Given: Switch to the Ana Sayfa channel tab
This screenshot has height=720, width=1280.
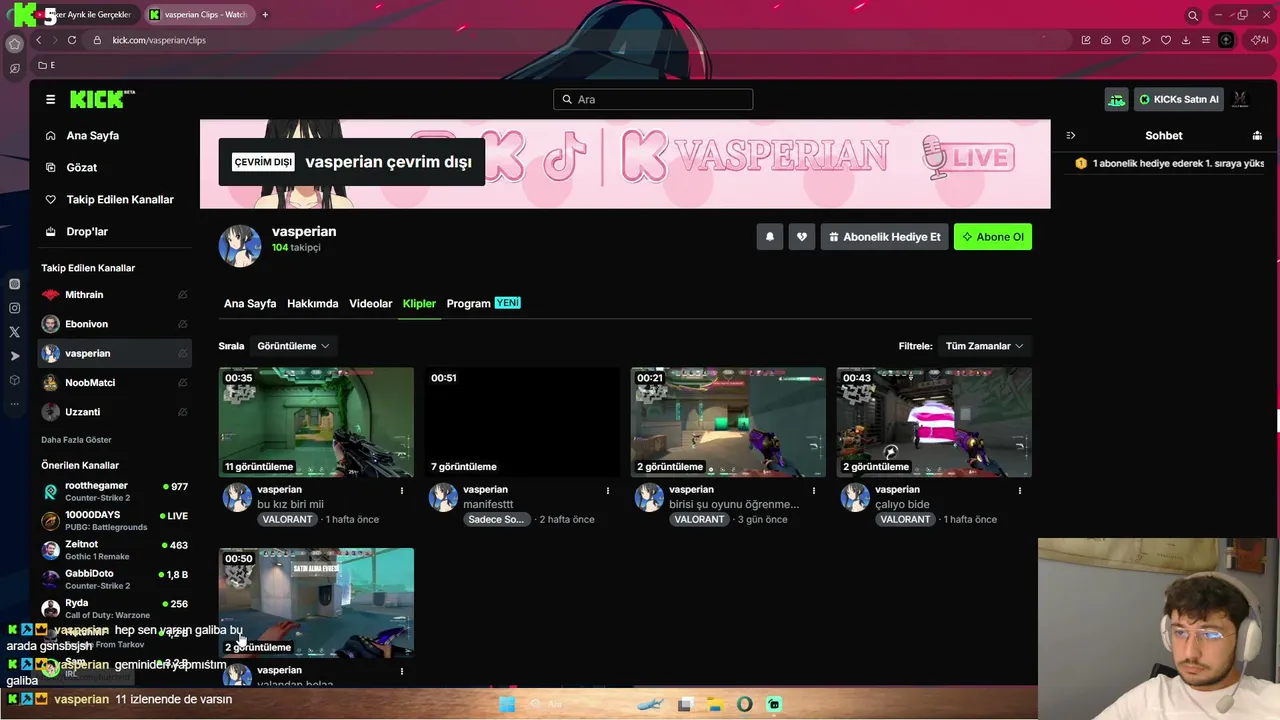Looking at the screenshot, I should [250, 304].
